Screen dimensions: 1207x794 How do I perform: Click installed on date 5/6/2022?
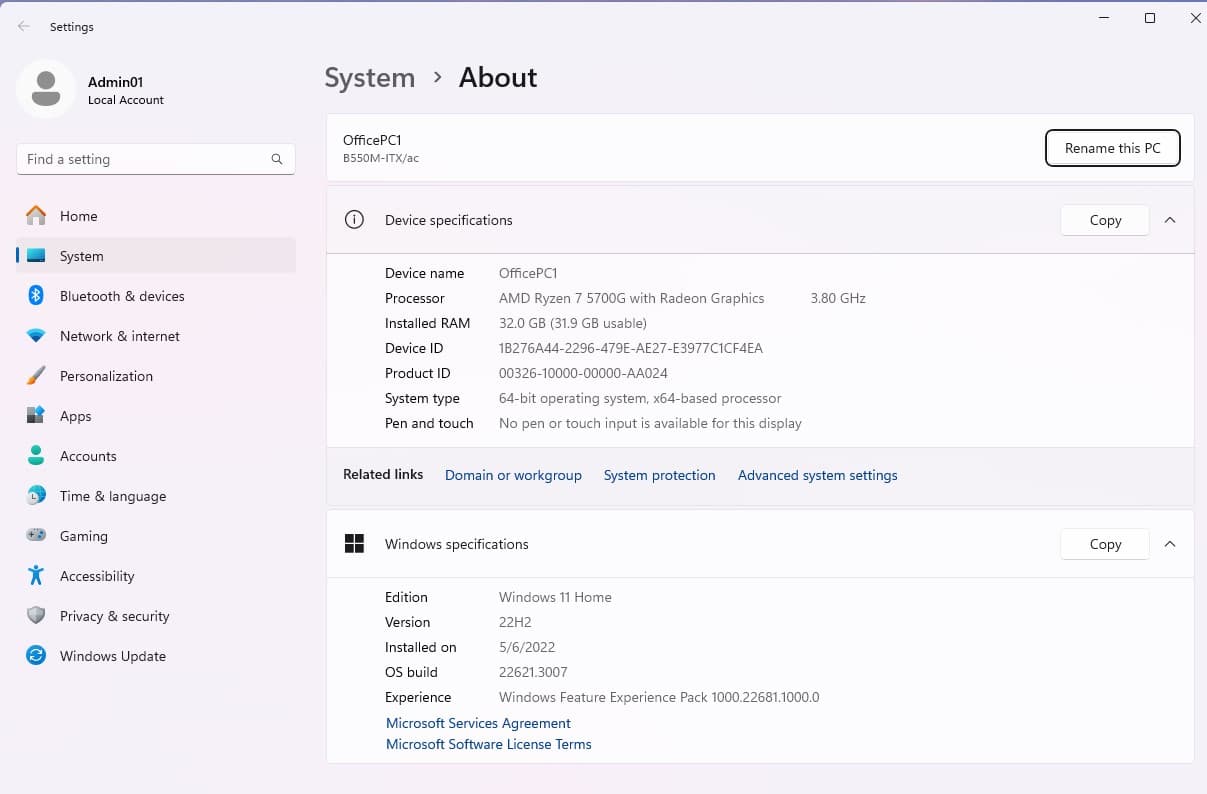click(x=527, y=647)
